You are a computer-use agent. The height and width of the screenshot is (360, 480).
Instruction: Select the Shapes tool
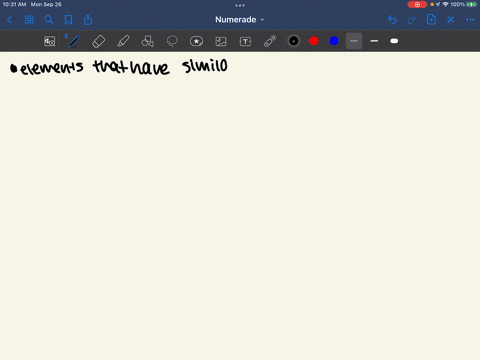[147, 41]
